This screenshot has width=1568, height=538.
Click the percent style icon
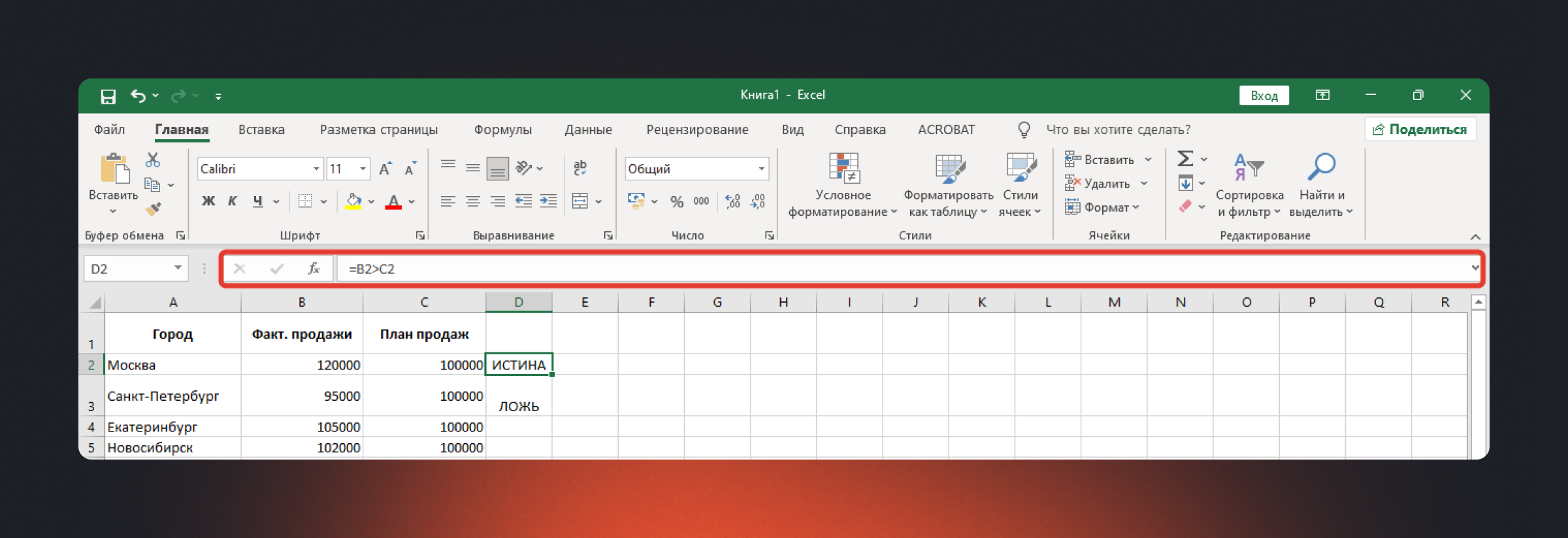676,201
